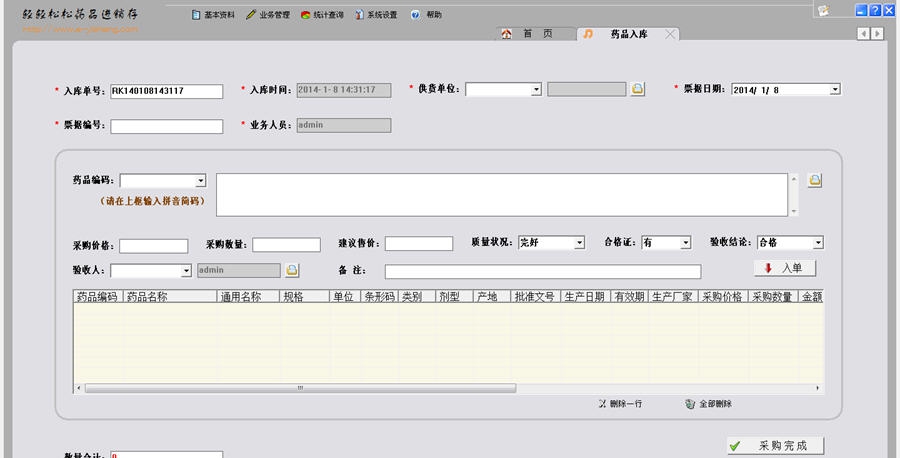Click the 剂型 column header
Viewport: 900px width, 458px height.
click(454, 297)
